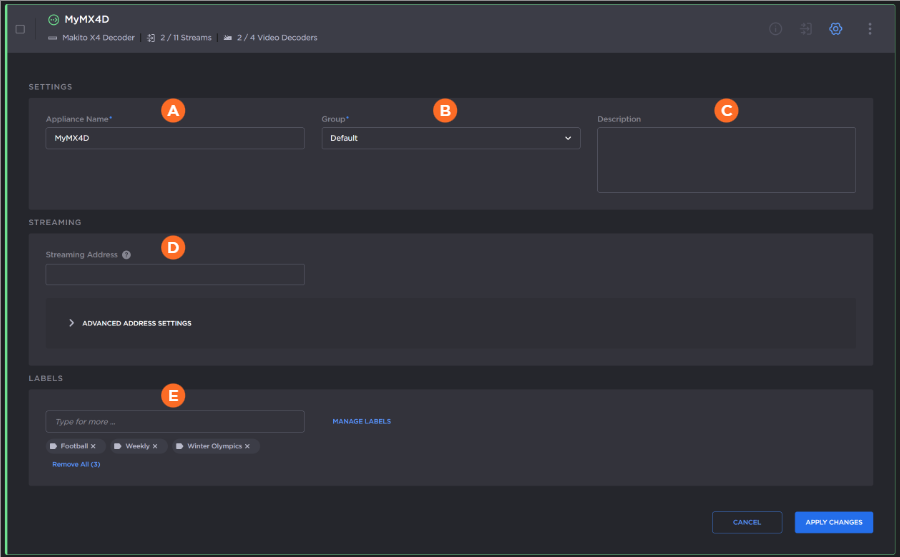Click the Streaming Address input field
The image size is (900, 557).
175,274
